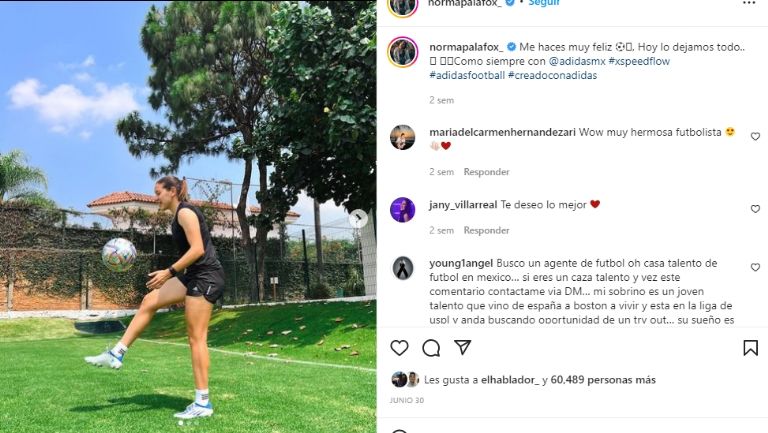Like mariadelcarmenhernandezari's comment
Screen dimensions: 768x433
click(755, 137)
